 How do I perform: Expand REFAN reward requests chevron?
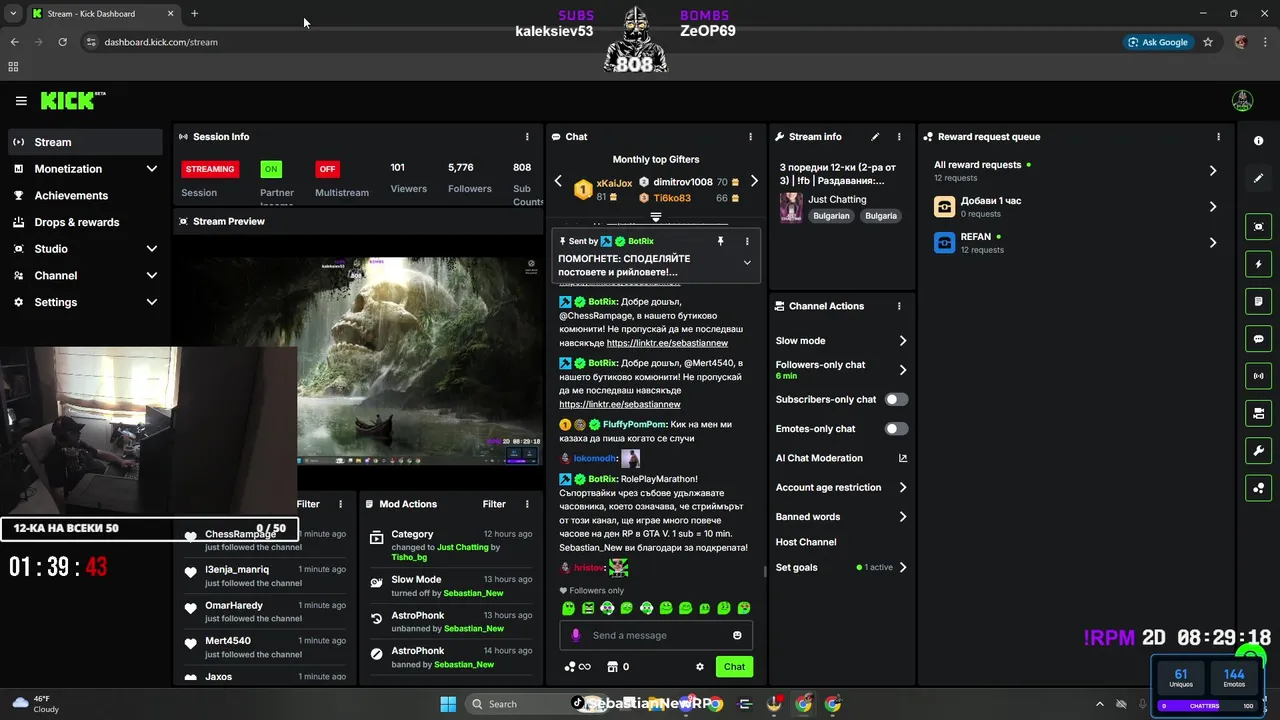click(1213, 243)
